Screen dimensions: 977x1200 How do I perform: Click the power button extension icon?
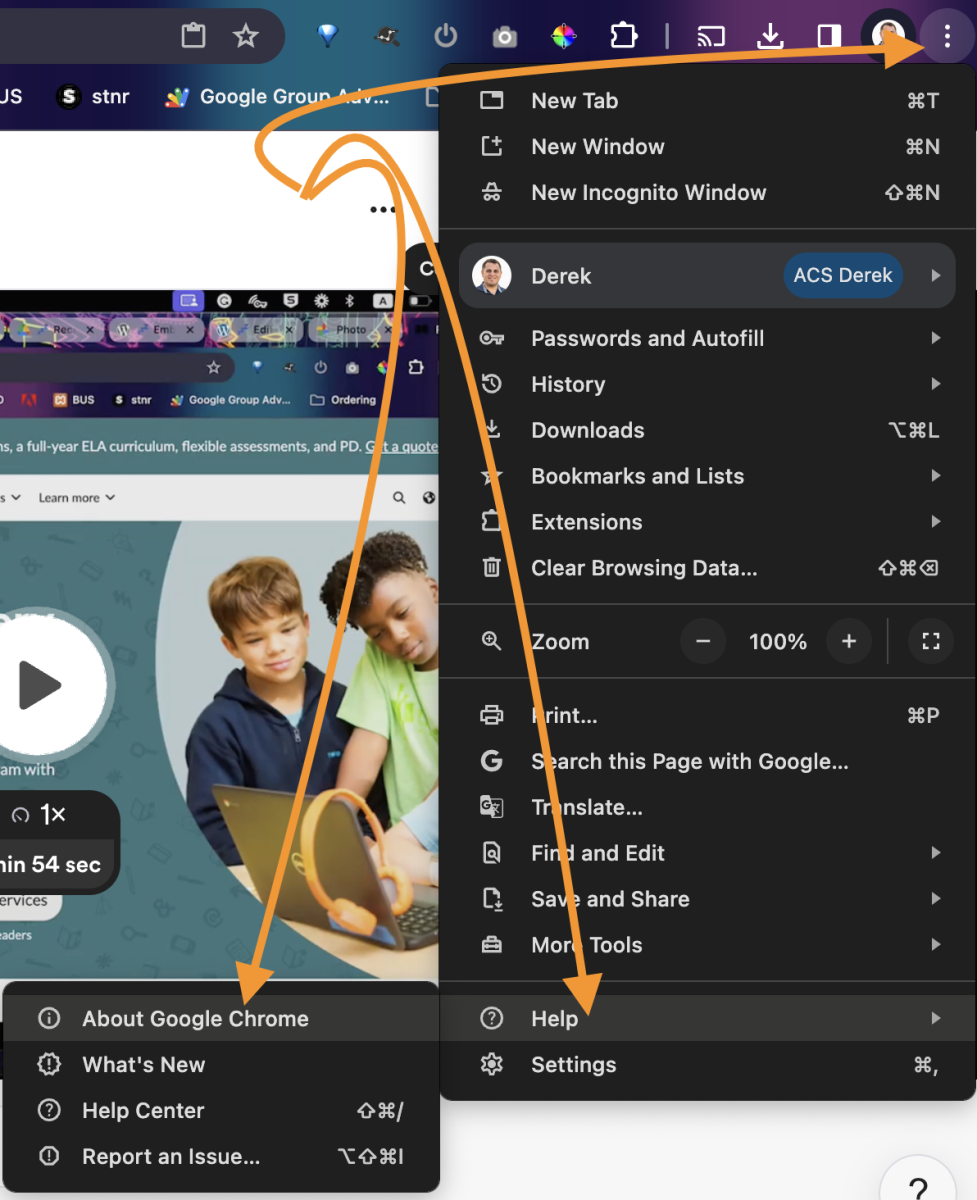(x=446, y=37)
